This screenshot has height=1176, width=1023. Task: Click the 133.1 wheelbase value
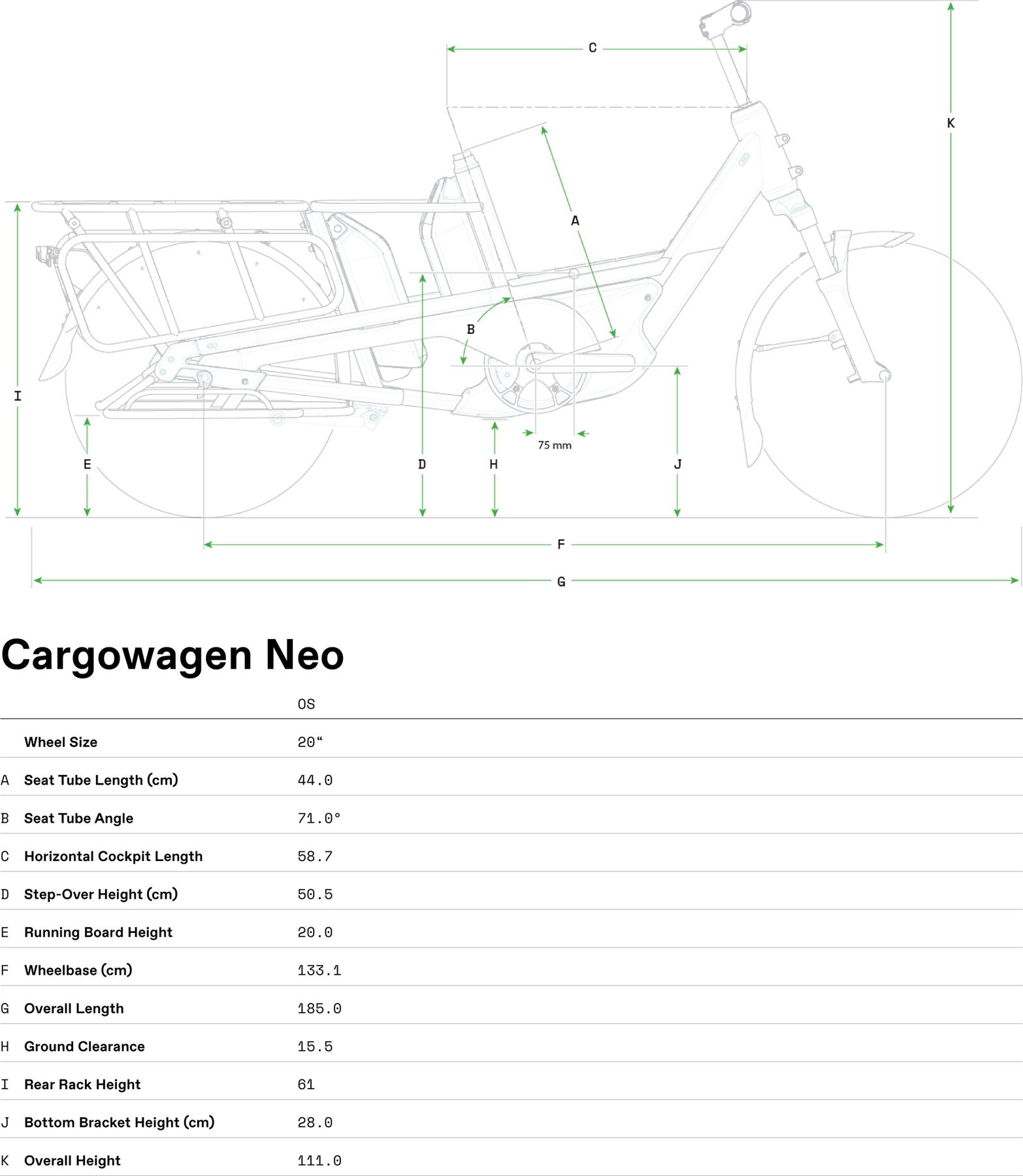click(319, 970)
